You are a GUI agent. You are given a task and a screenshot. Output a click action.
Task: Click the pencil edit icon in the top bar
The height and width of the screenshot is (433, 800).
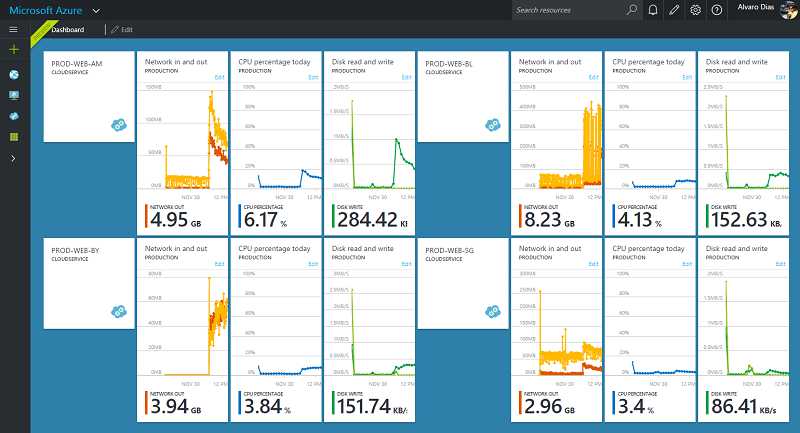coord(674,10)
